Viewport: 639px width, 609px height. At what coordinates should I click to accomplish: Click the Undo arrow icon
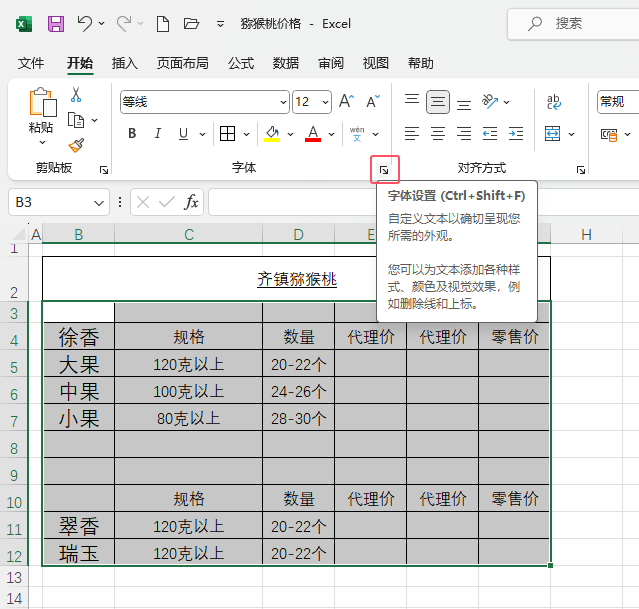pos(85,23)
